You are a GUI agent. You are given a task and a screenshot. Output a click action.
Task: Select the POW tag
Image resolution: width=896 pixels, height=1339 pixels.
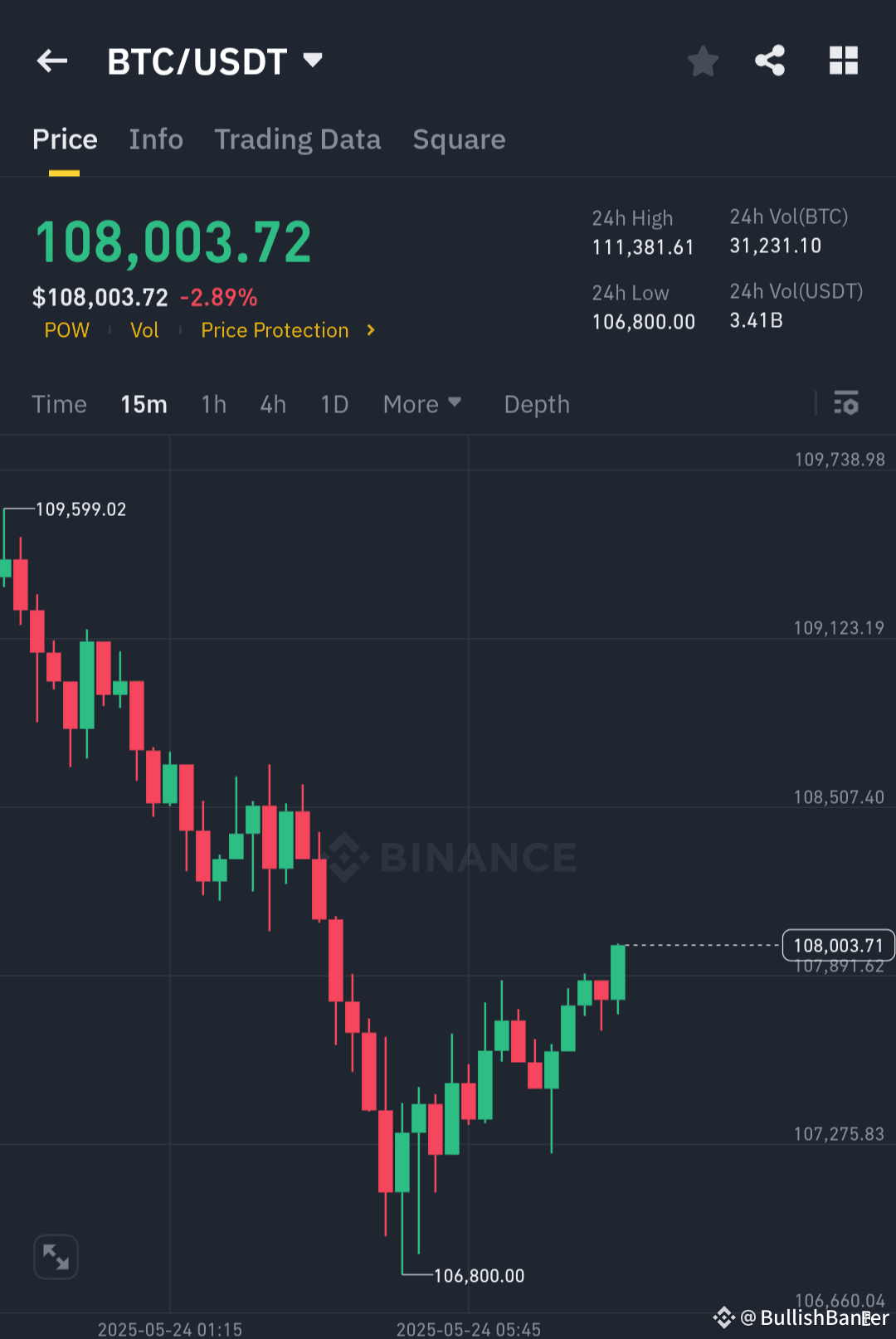66,330
